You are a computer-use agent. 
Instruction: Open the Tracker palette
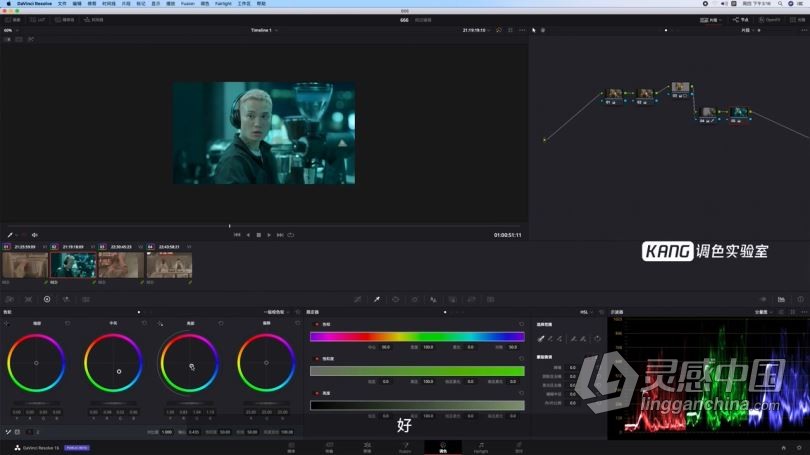tap(414, 300)
